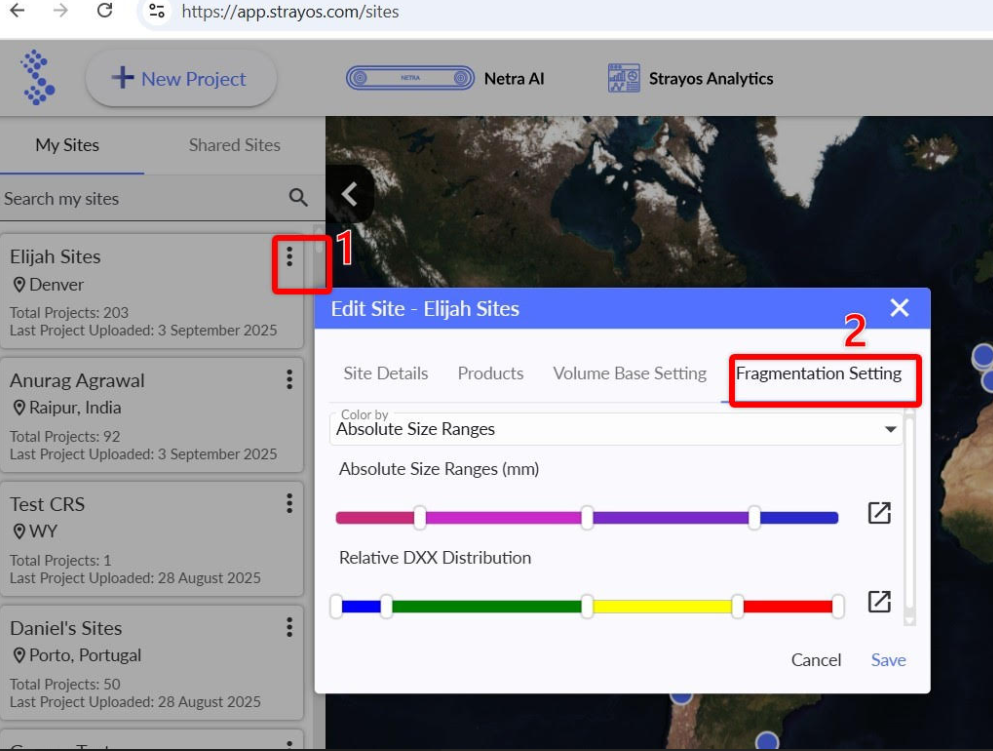
Task: Open the Elijah Sites three-dot menu
Action: [289, 256]
